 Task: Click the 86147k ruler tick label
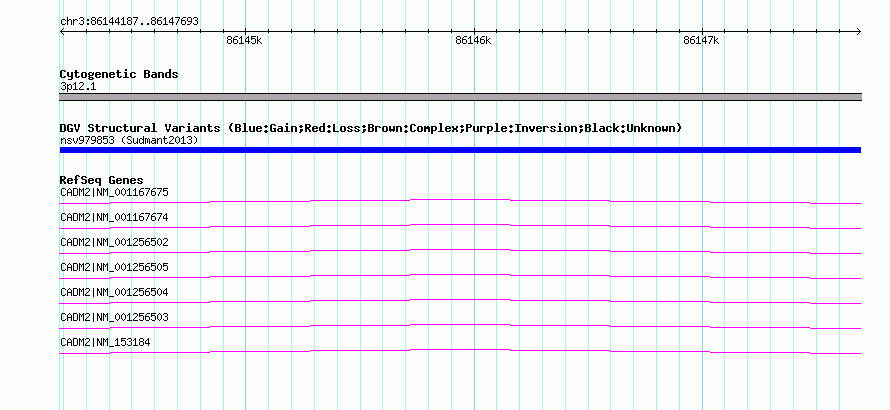(x=702, y=40)
